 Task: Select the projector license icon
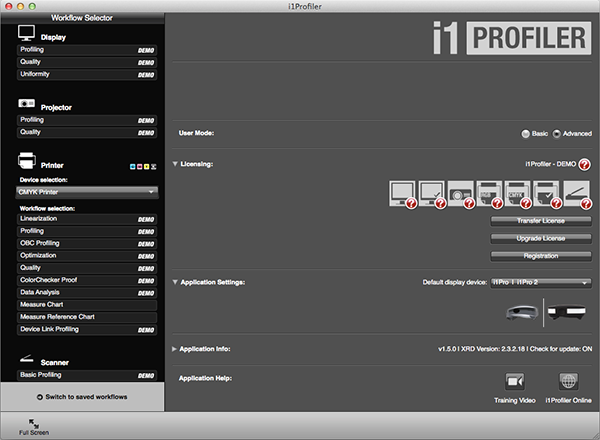[460, 194]
